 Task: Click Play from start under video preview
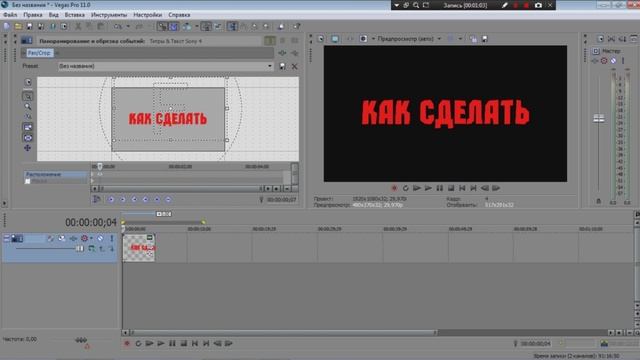pyautogui.click(x=417, y=188)
